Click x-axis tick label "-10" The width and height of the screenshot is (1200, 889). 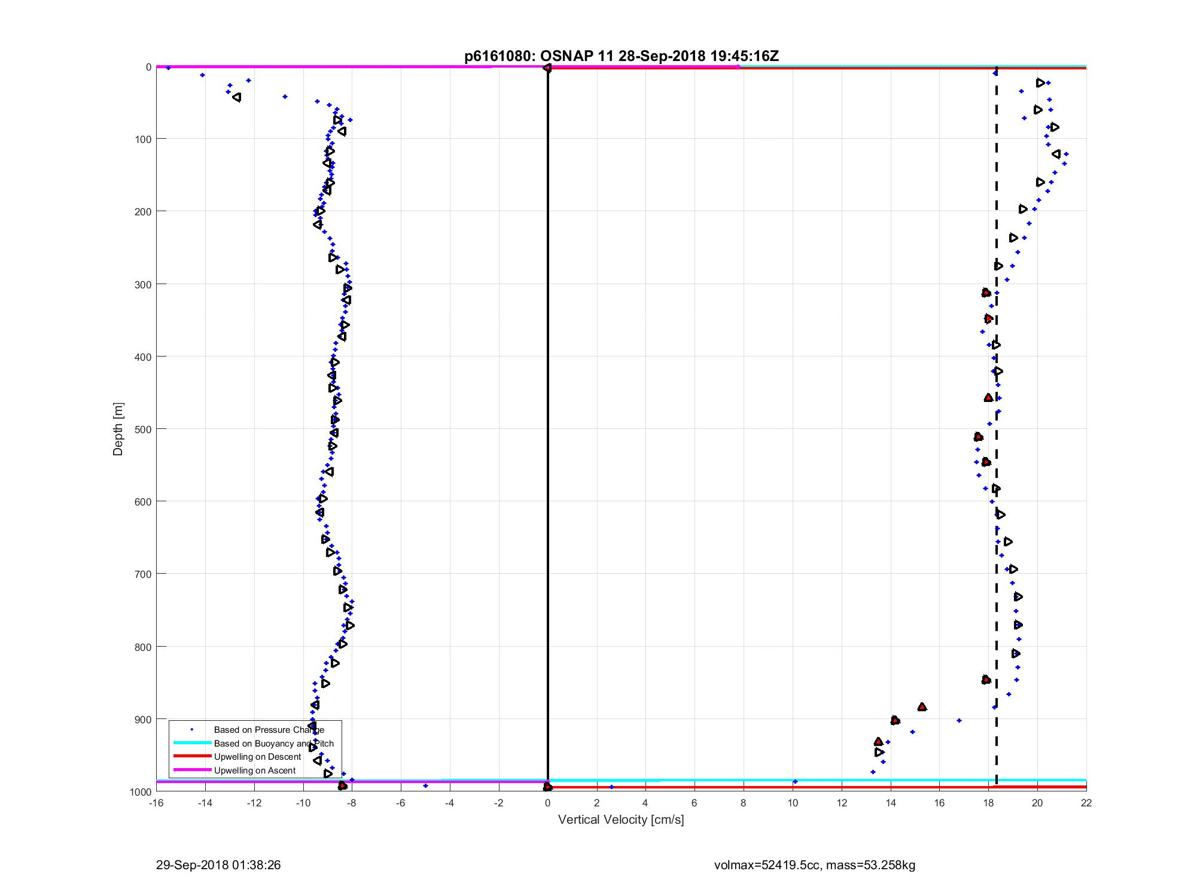click(303, 803)
